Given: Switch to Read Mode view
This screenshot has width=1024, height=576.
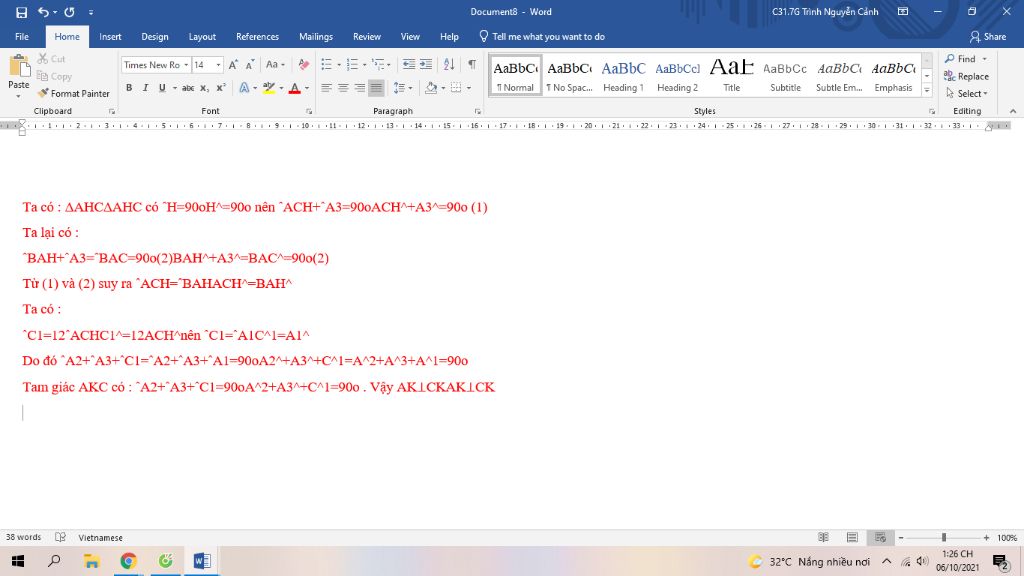Looking at the screenshot, I should pyautogui.click(x=823, y=537).
